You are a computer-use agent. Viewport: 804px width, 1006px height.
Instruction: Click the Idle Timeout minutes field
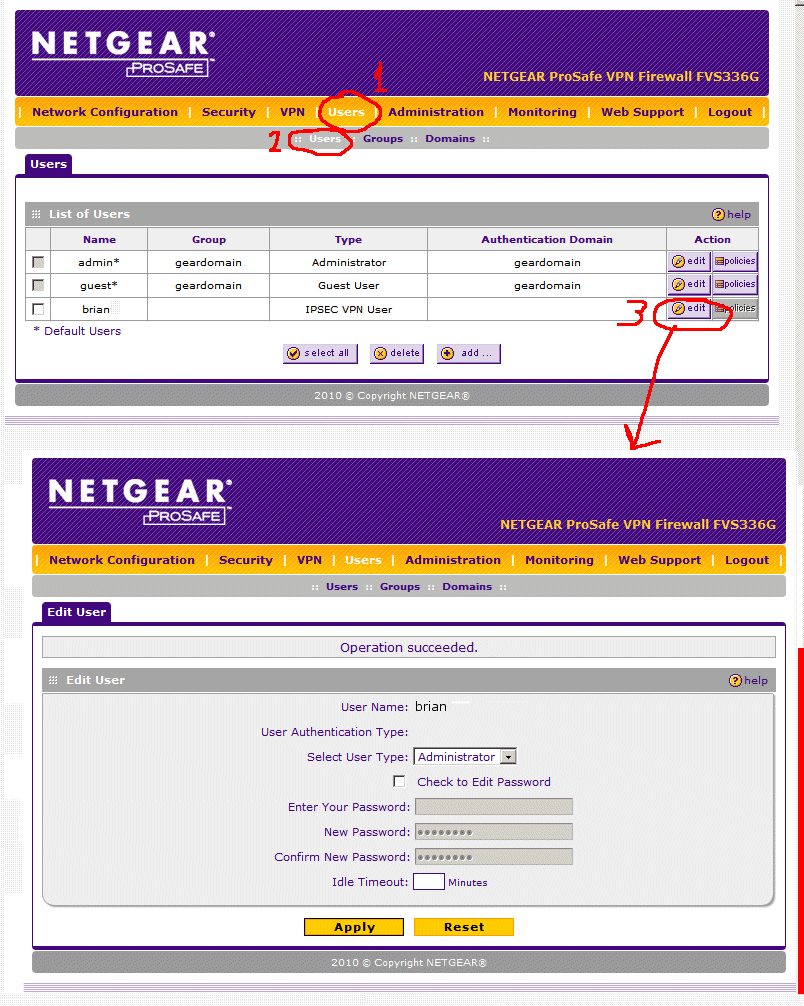tap(429, 882)
